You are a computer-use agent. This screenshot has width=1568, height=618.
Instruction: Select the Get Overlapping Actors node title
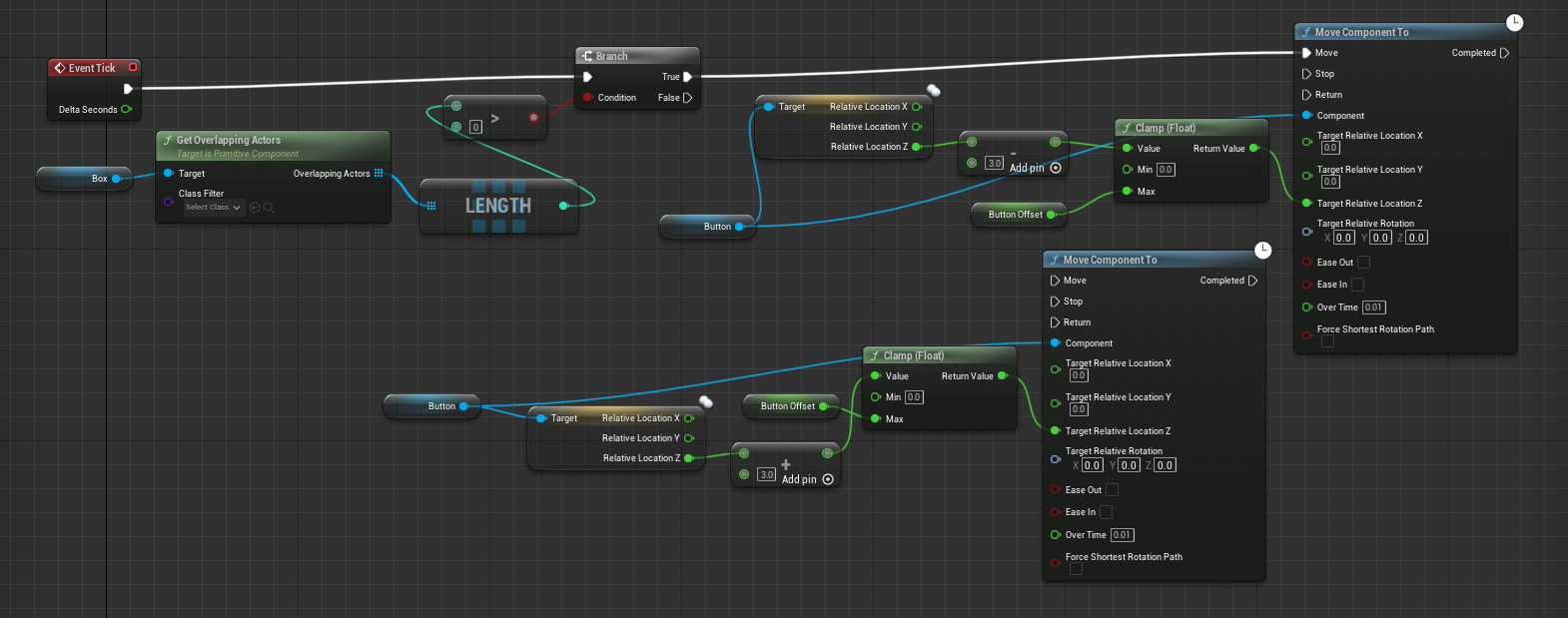[229, 141]
